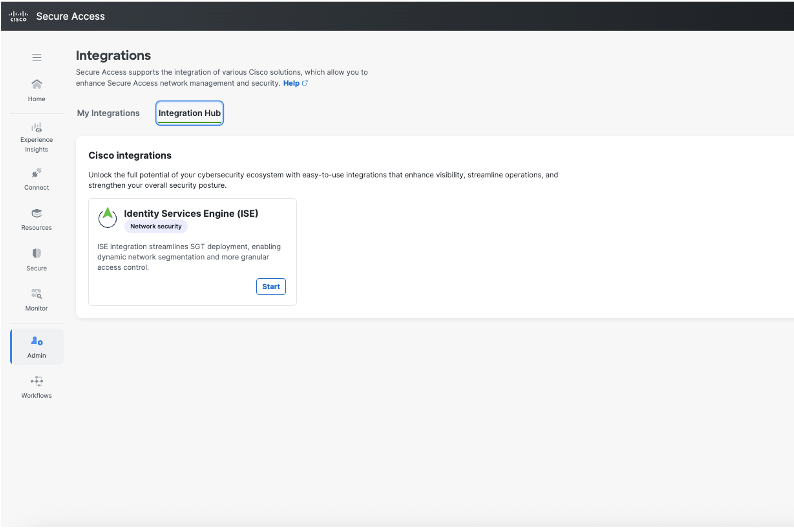Click the Integrations page heading

click(113, 56)
